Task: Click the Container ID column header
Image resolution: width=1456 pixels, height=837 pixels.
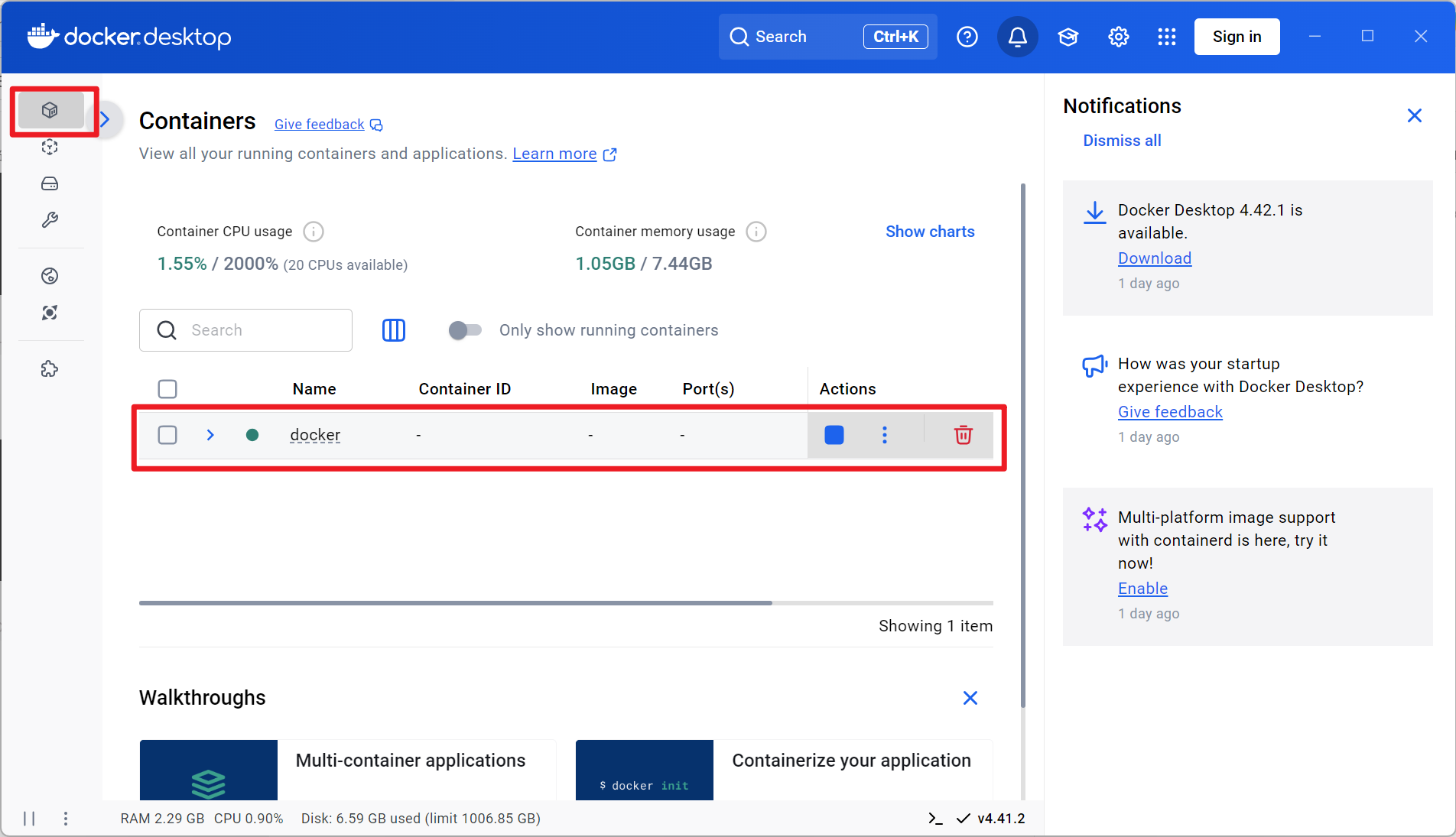Action: [465, 389]
